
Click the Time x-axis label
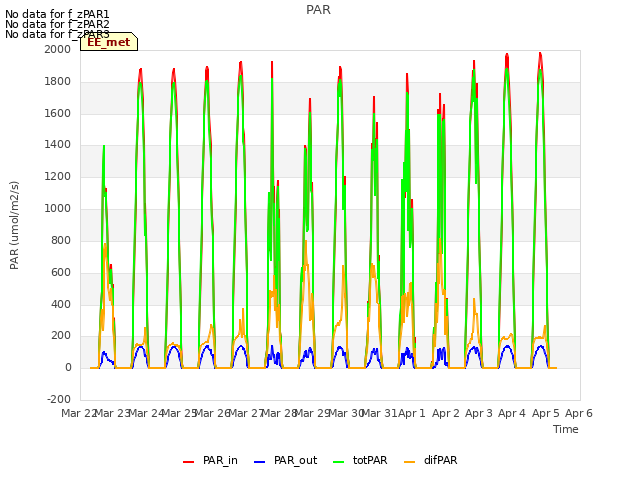(566, 429)
